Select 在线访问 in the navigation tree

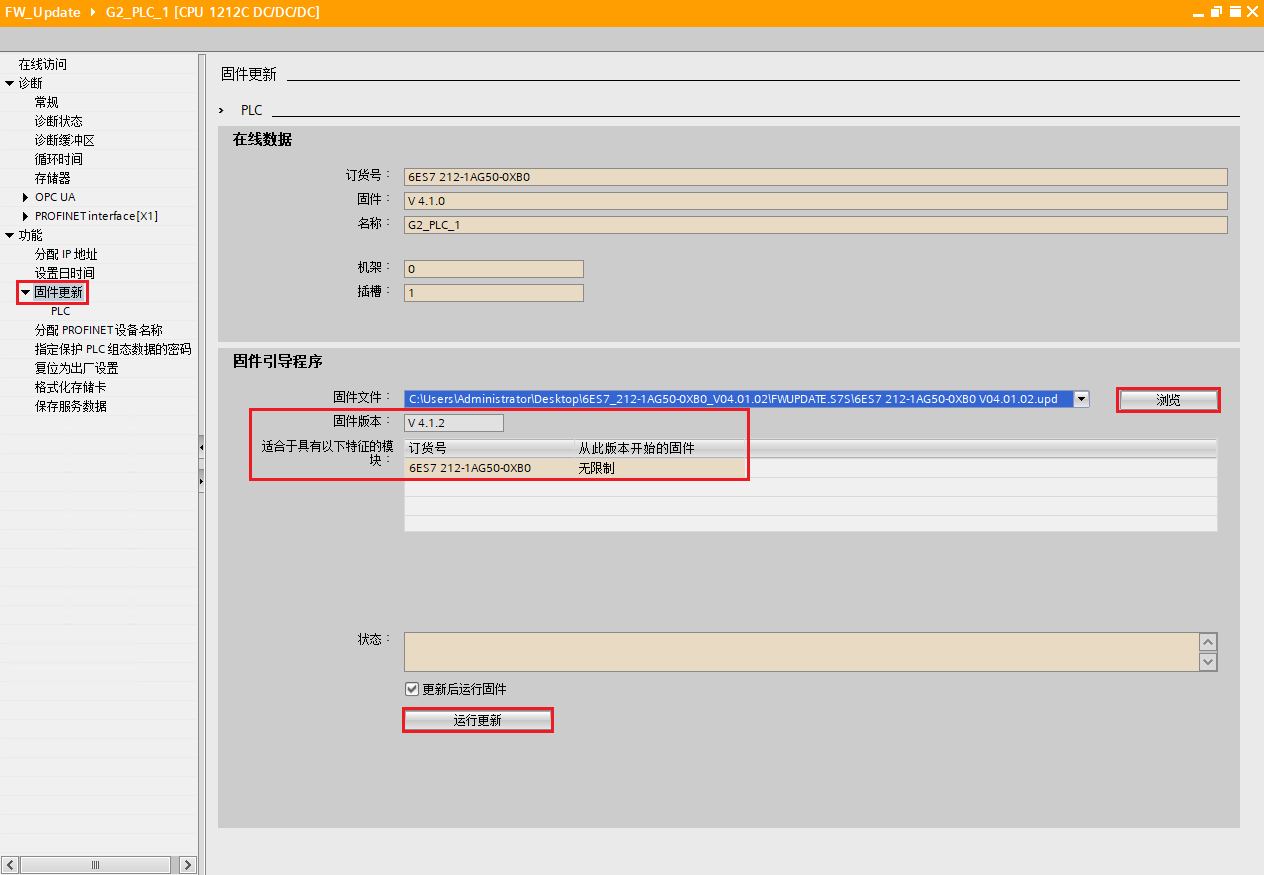click(43, 64)
